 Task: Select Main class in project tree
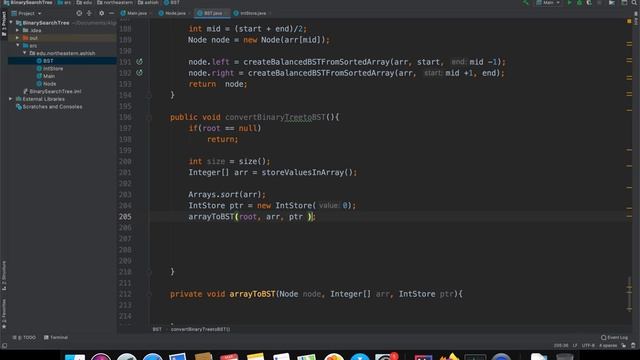(x=46, y=76)
